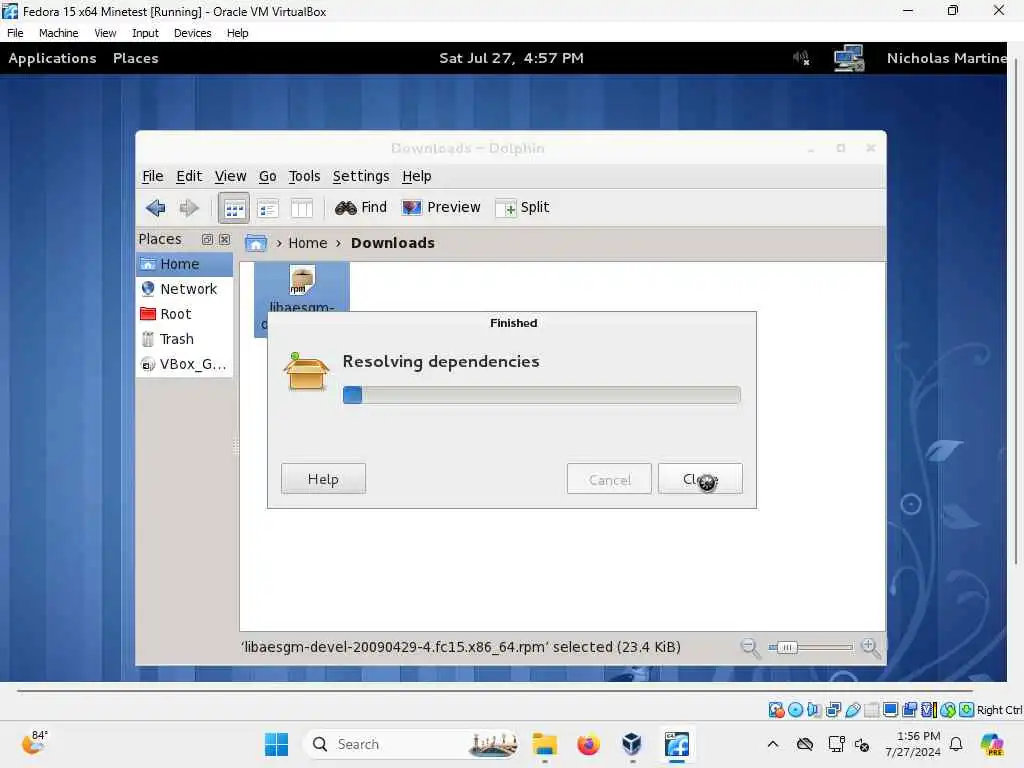Go back with the blue left arrow in Dolphin

click(155, 208)
